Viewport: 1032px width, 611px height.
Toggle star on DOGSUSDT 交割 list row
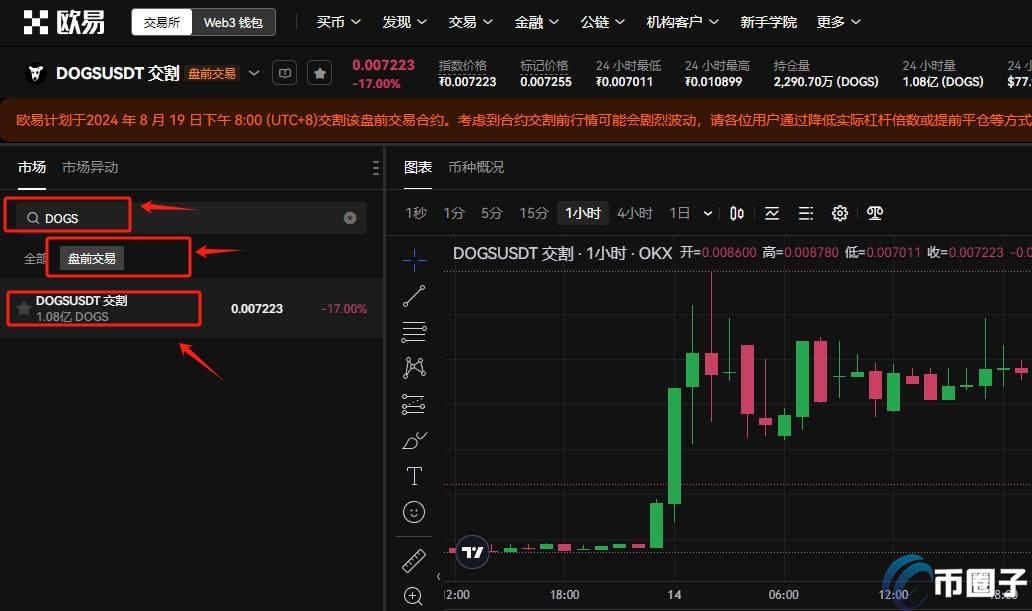pyautogui.click(x=23, y=309)
